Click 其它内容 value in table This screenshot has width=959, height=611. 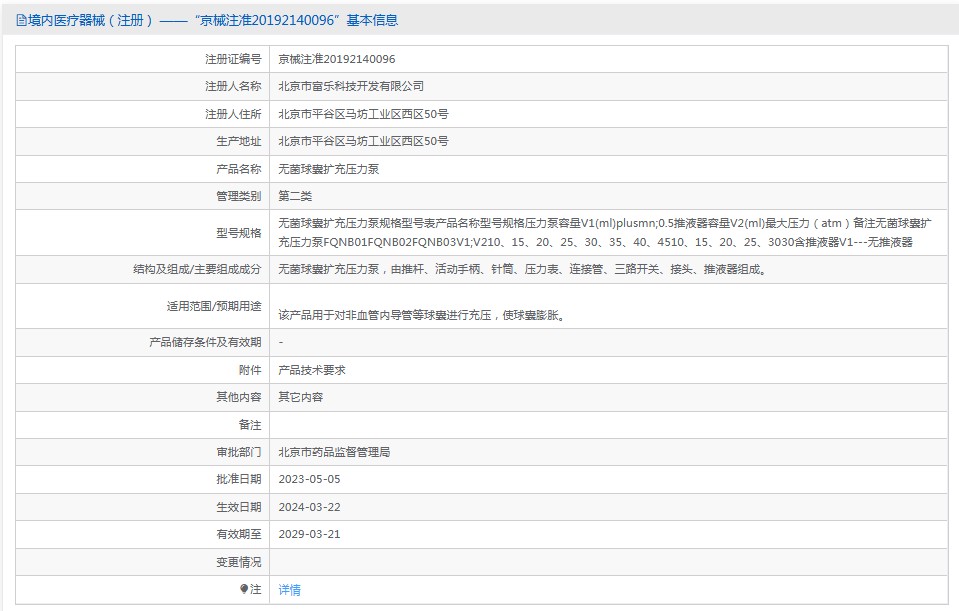[300, 397]
